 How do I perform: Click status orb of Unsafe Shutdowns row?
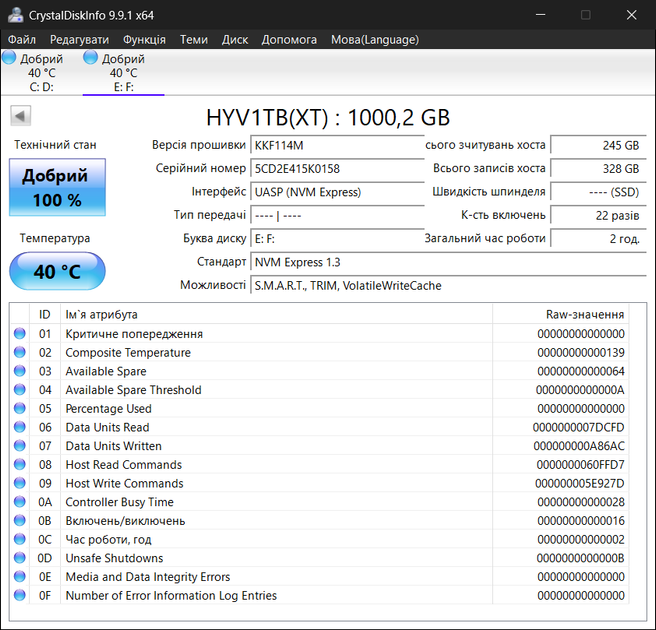(20, 558)
